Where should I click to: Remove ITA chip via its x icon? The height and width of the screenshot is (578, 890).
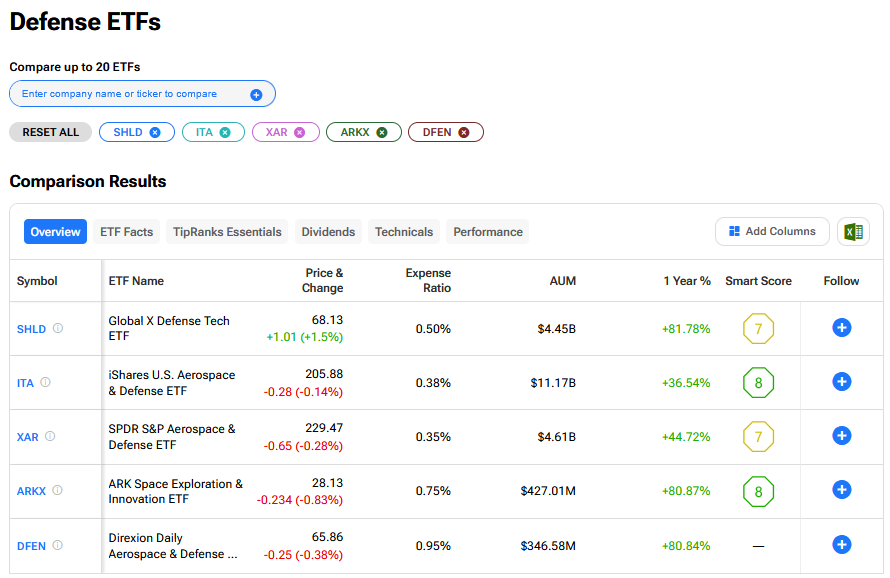(x=225, y=132)
